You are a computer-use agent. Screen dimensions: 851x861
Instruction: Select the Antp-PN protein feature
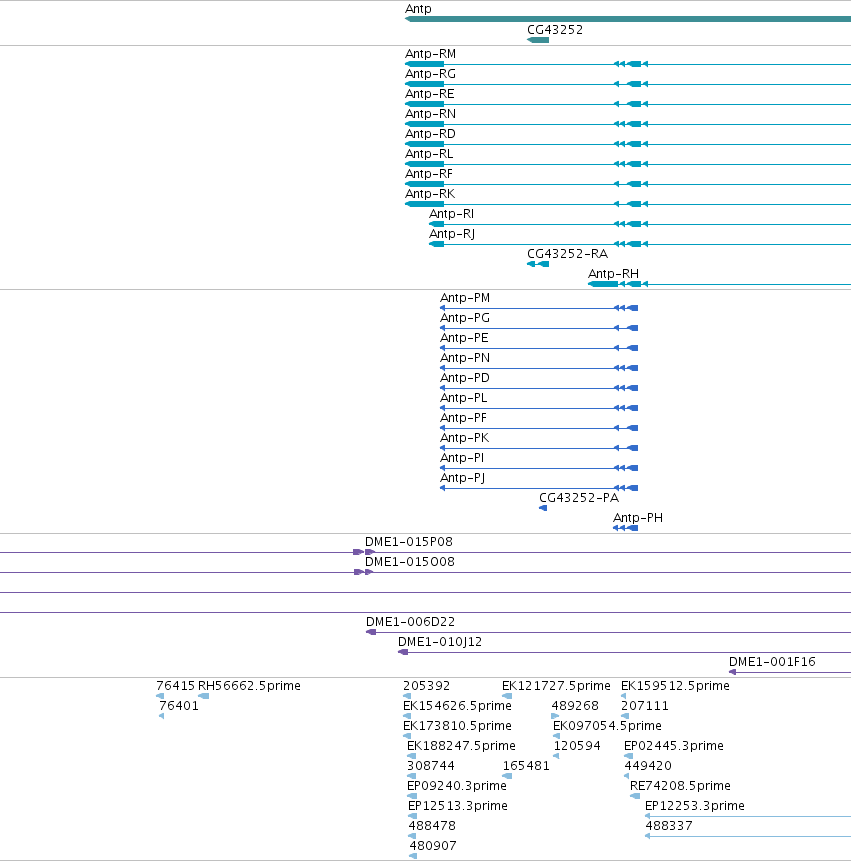coord(539,368)
